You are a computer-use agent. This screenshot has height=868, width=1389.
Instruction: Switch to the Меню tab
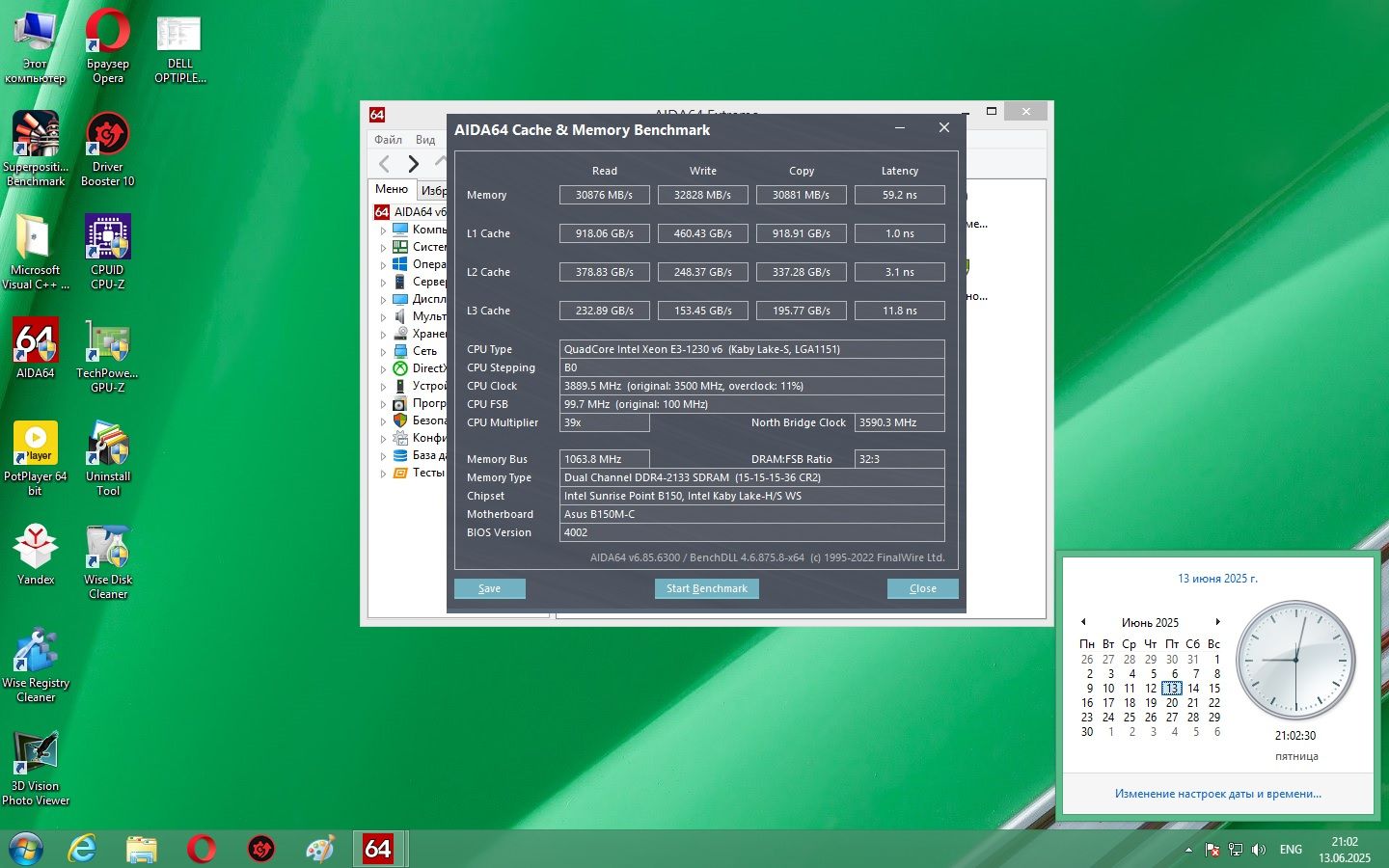392,189
